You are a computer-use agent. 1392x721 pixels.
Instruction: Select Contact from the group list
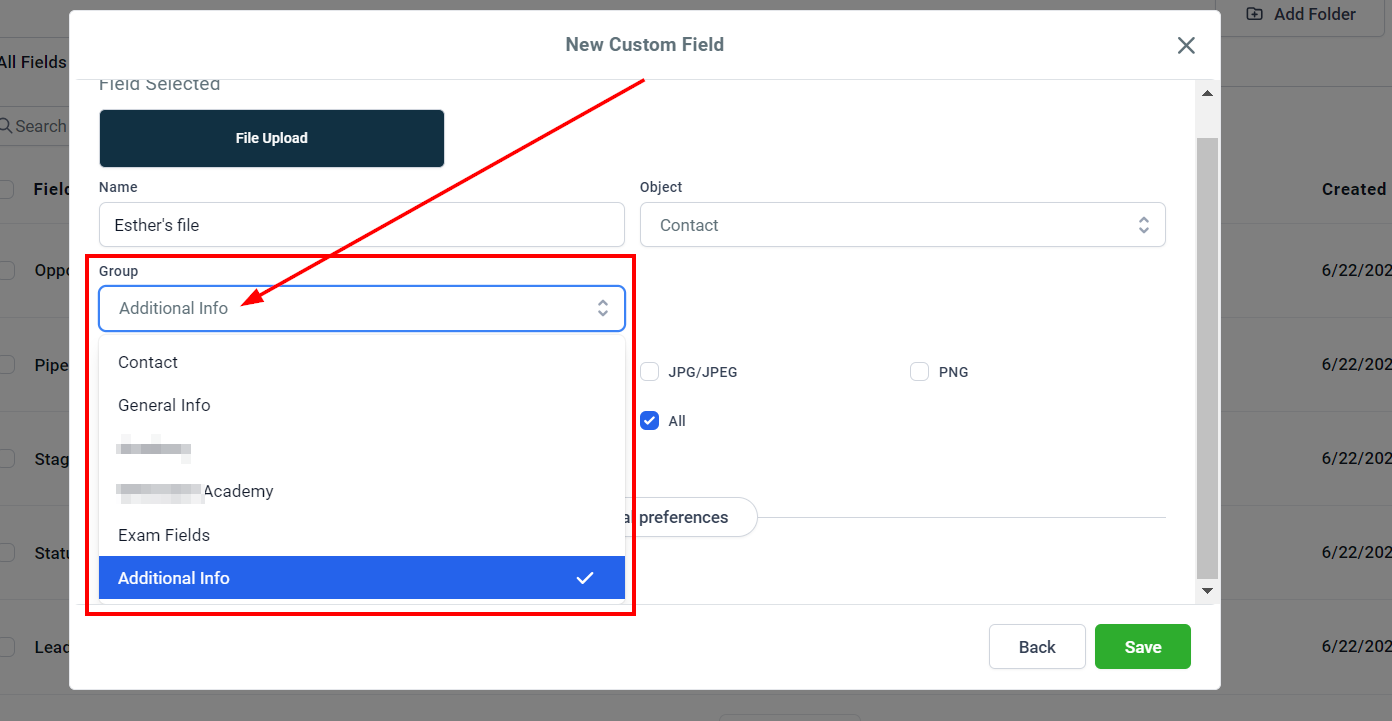(362, 362)
